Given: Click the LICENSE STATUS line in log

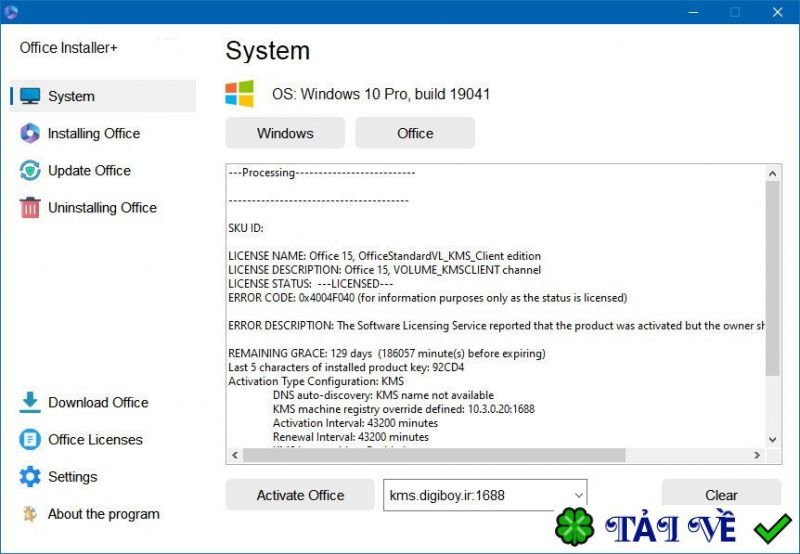Looking at the screenshot, I should point(311,284).
